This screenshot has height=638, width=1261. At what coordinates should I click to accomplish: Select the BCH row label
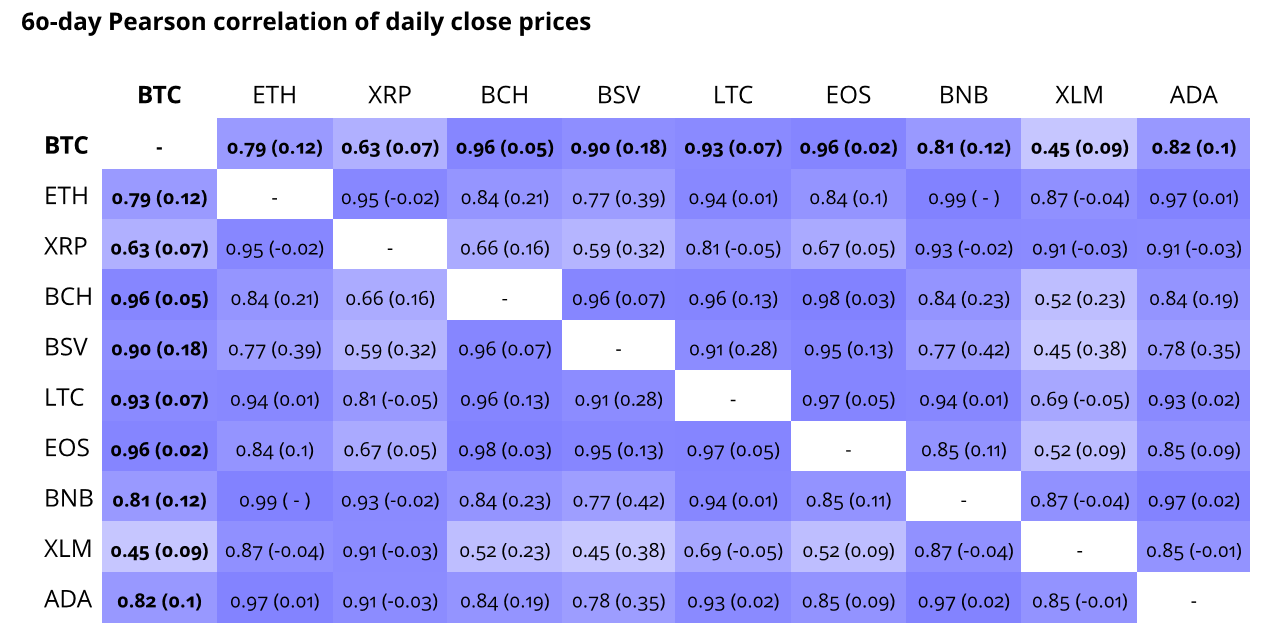(x=68, y=297)
